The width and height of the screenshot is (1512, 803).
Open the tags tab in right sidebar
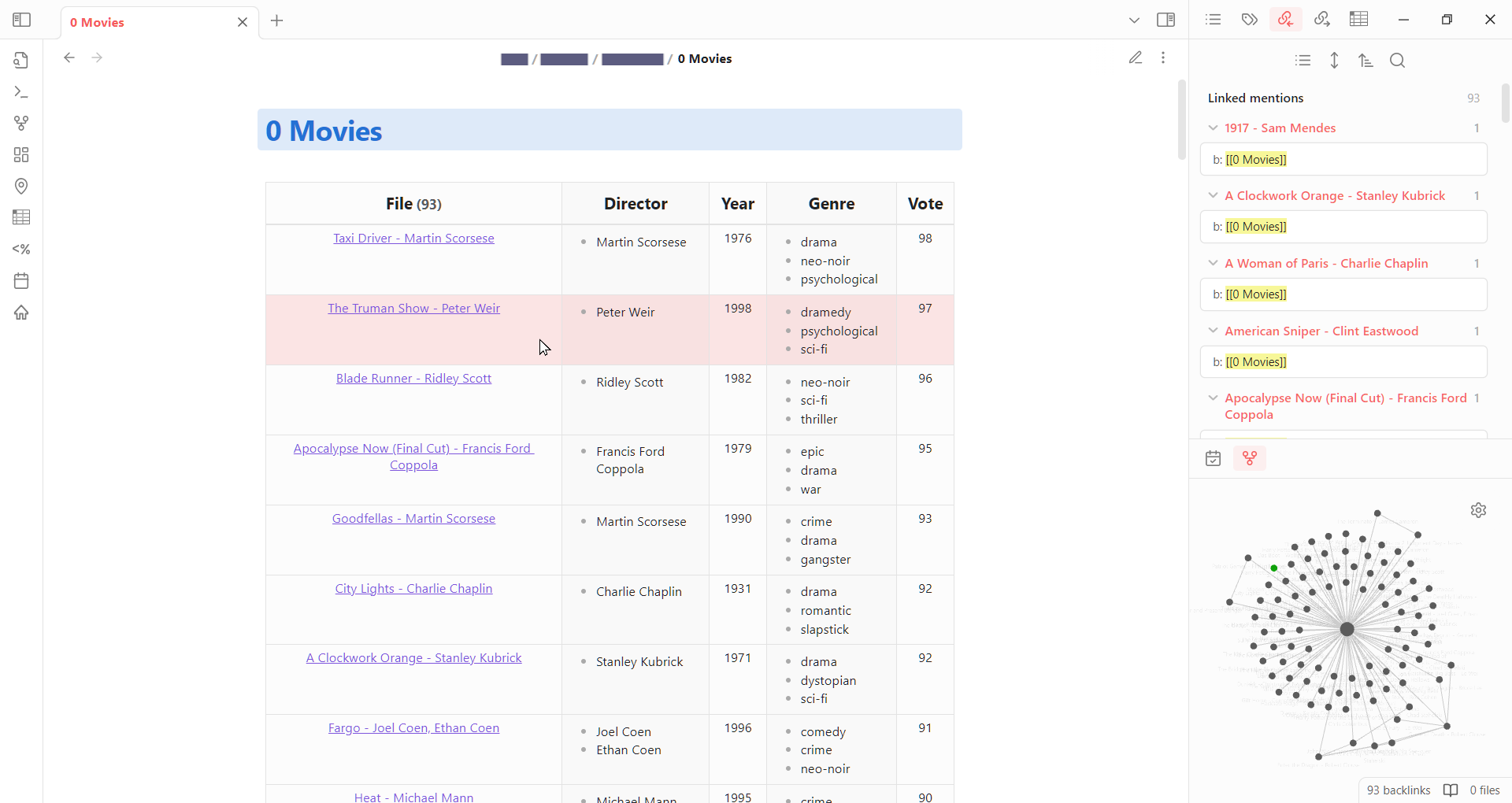coord(1249,20)
